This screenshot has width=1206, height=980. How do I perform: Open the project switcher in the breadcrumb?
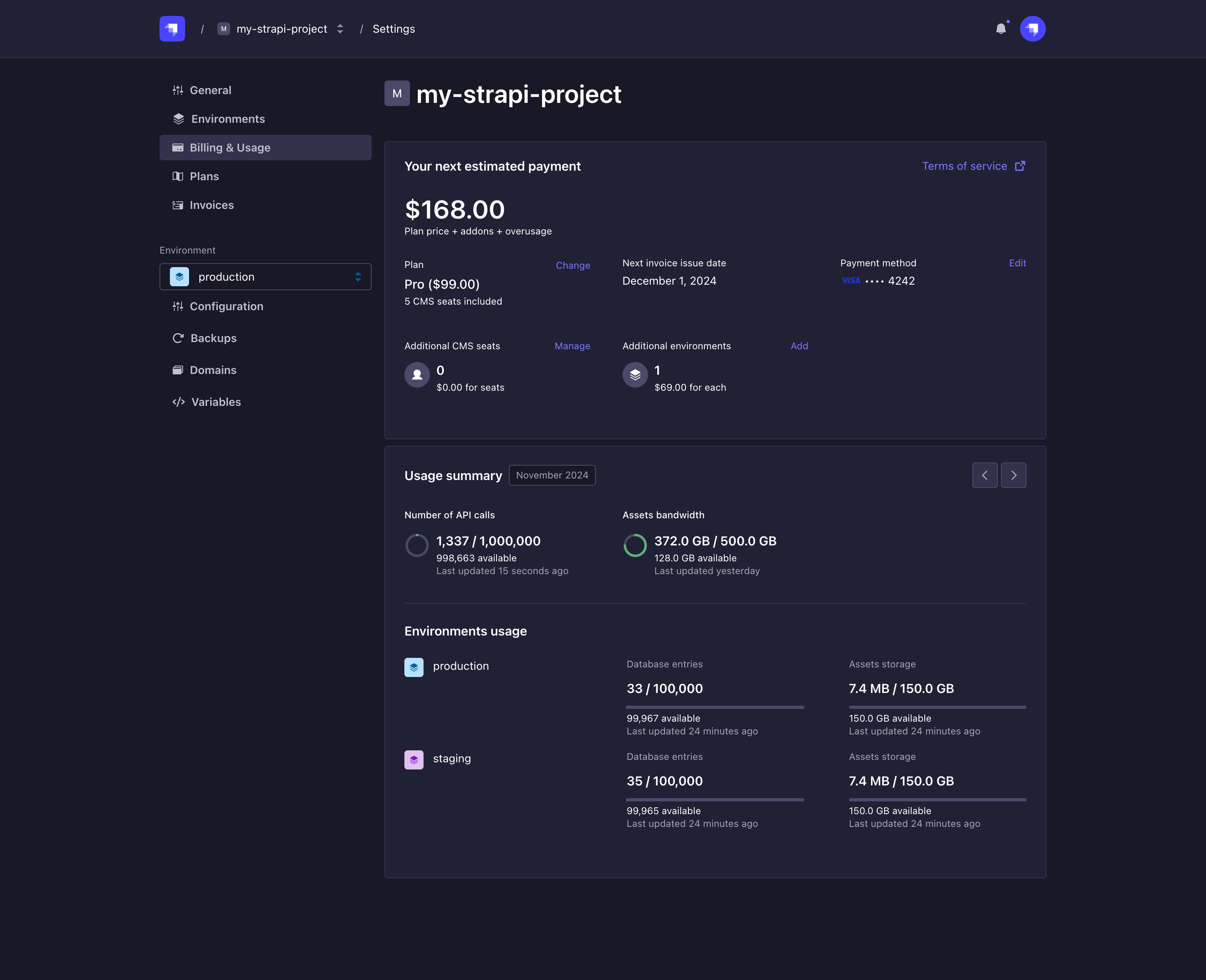[341, 29]
